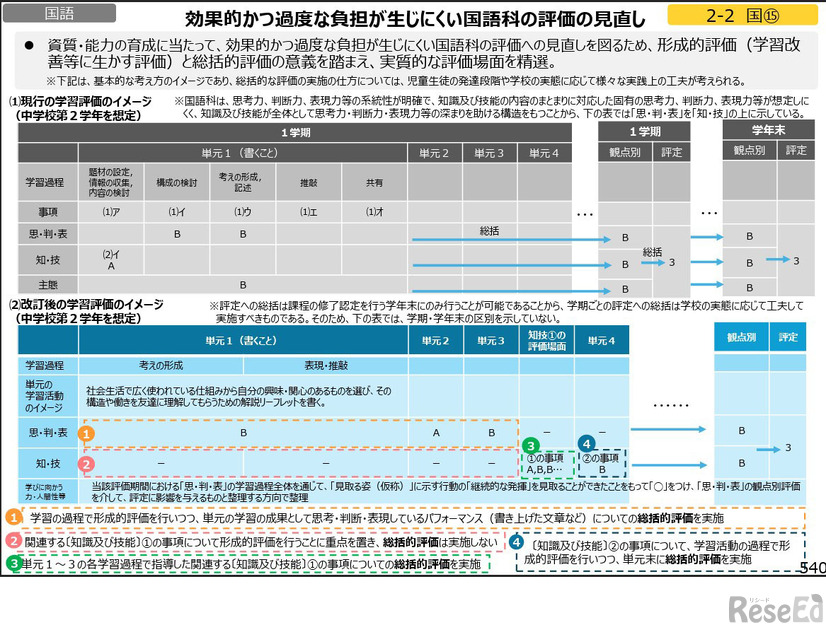Click the yellow 2-2 国⑮ badge
This screenshot has width=826, height=625.
click(742, 15)
